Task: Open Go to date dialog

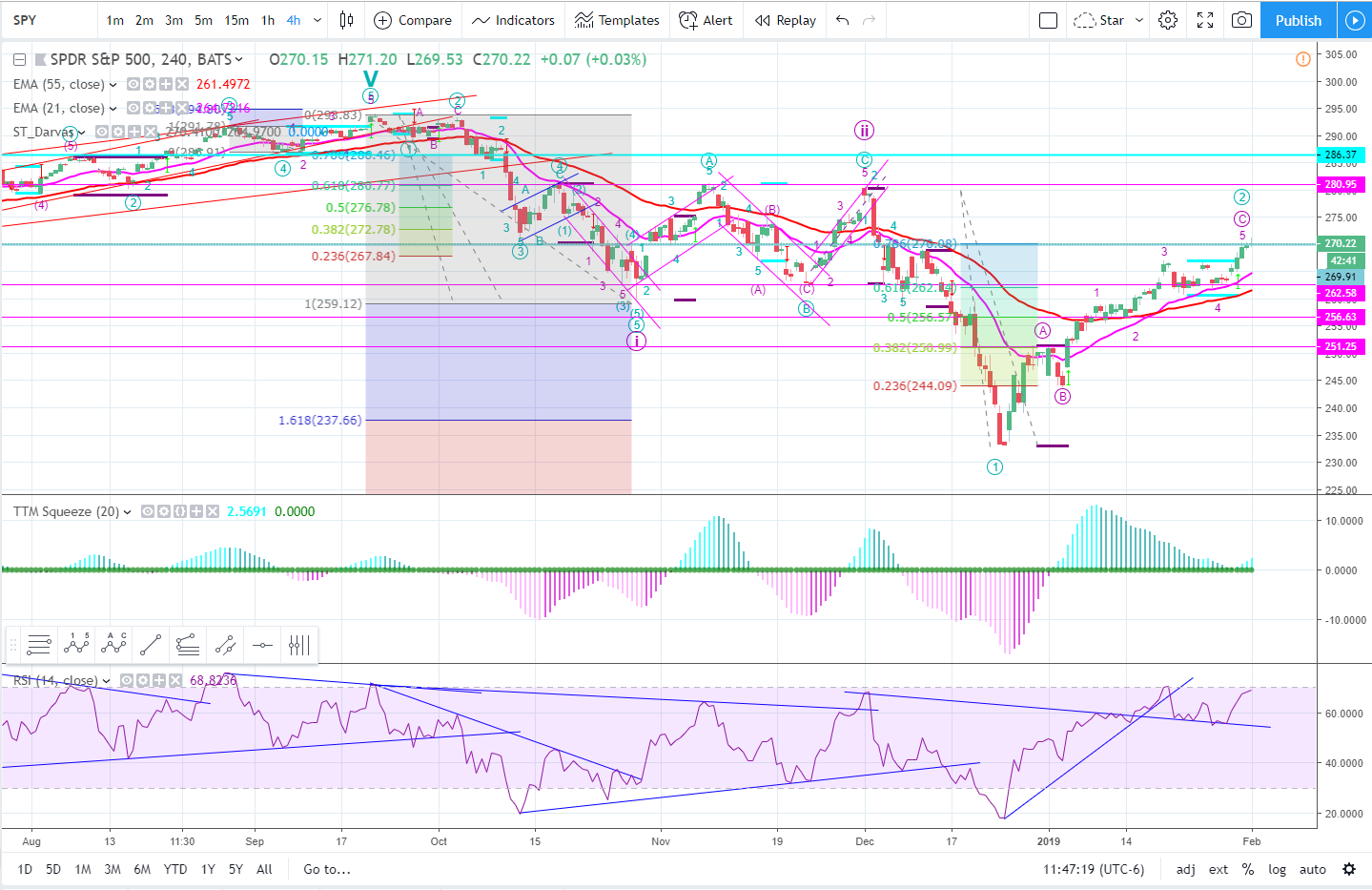Action: [327, 869]
